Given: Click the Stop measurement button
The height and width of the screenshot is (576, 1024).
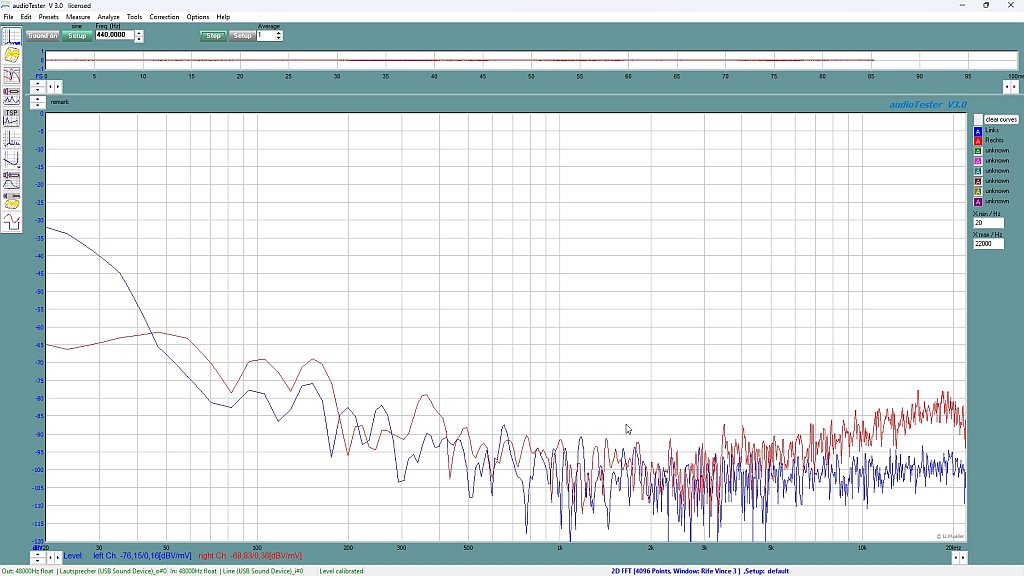Looking at the screenshot, I should pyautogui.click(x=214, y=36).
